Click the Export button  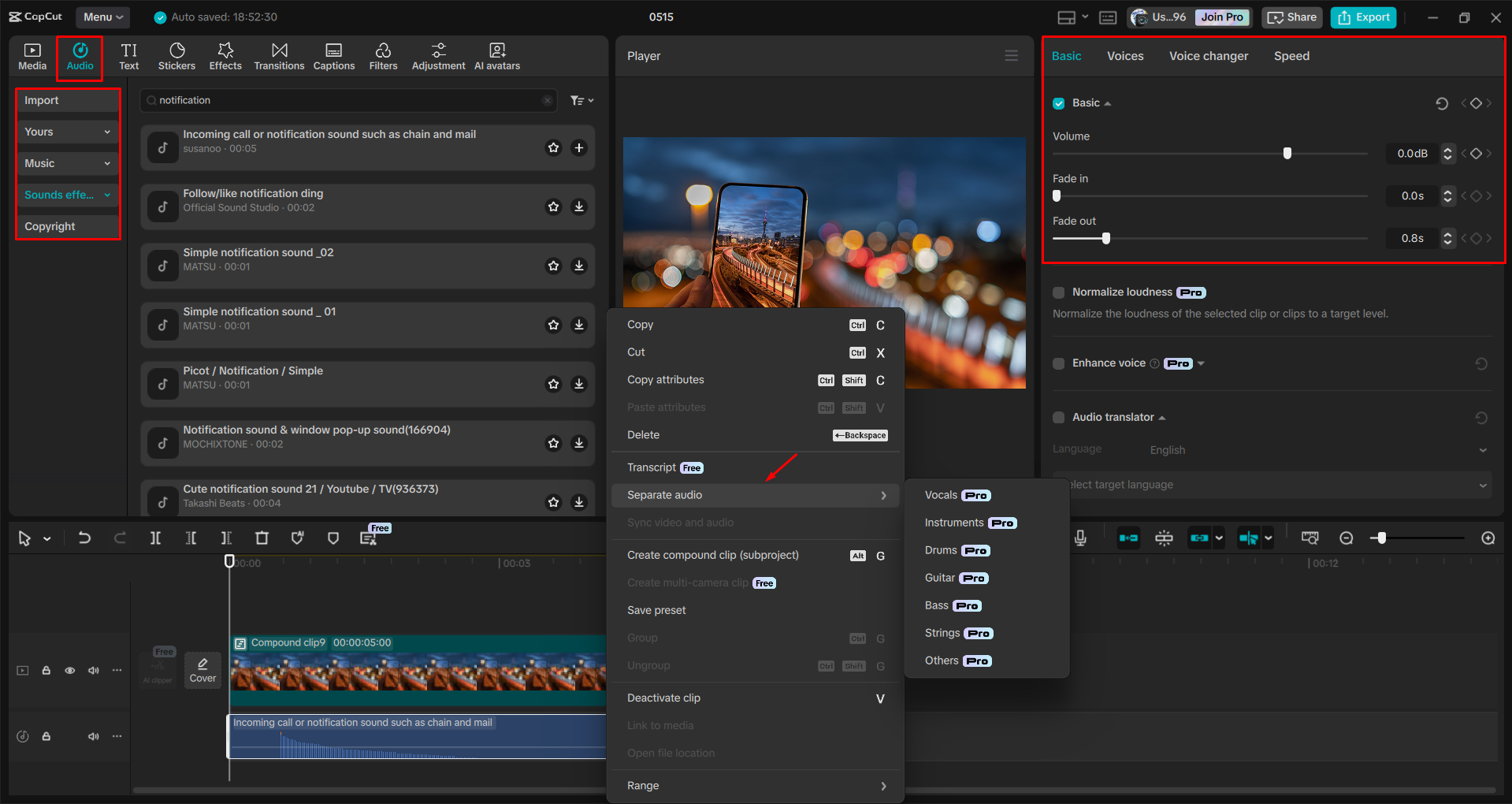(x=1362, y=17)
